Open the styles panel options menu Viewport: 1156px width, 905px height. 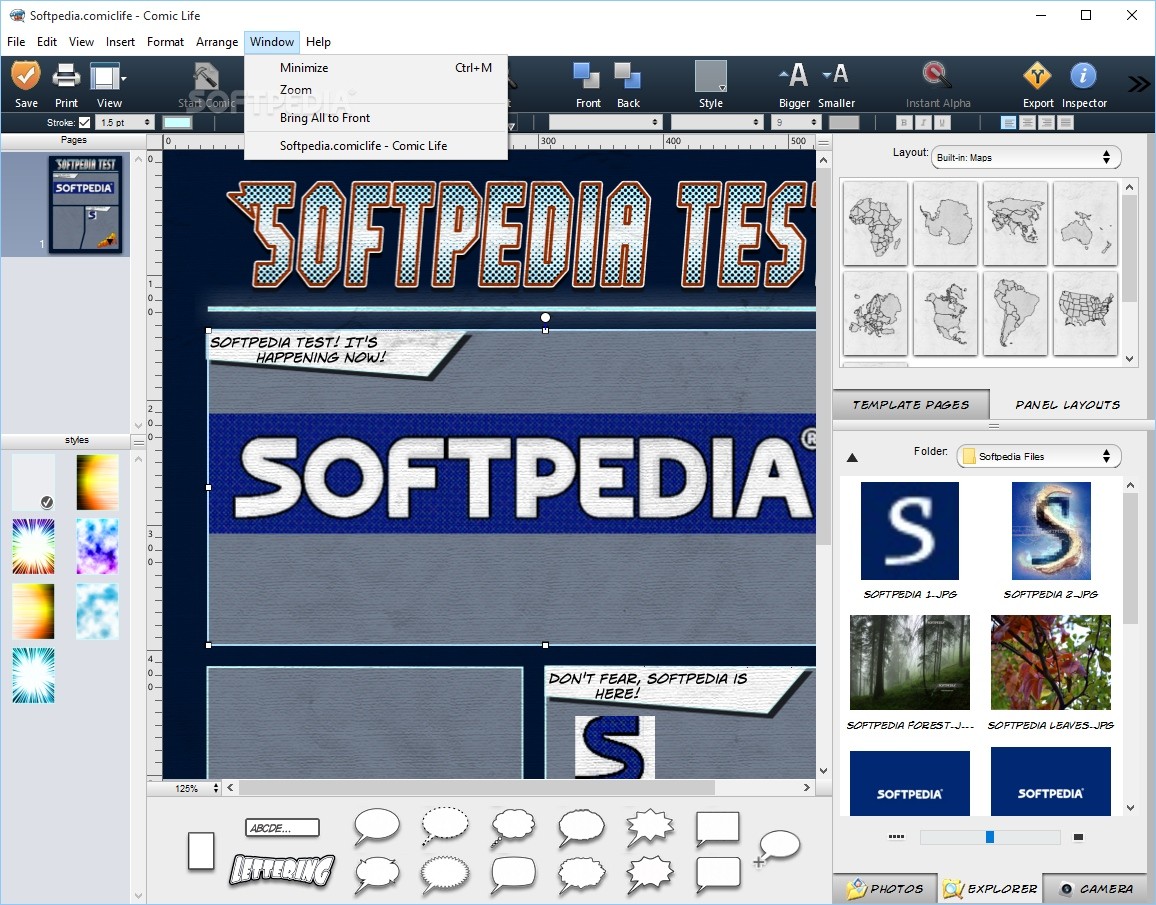pos(138,441)
